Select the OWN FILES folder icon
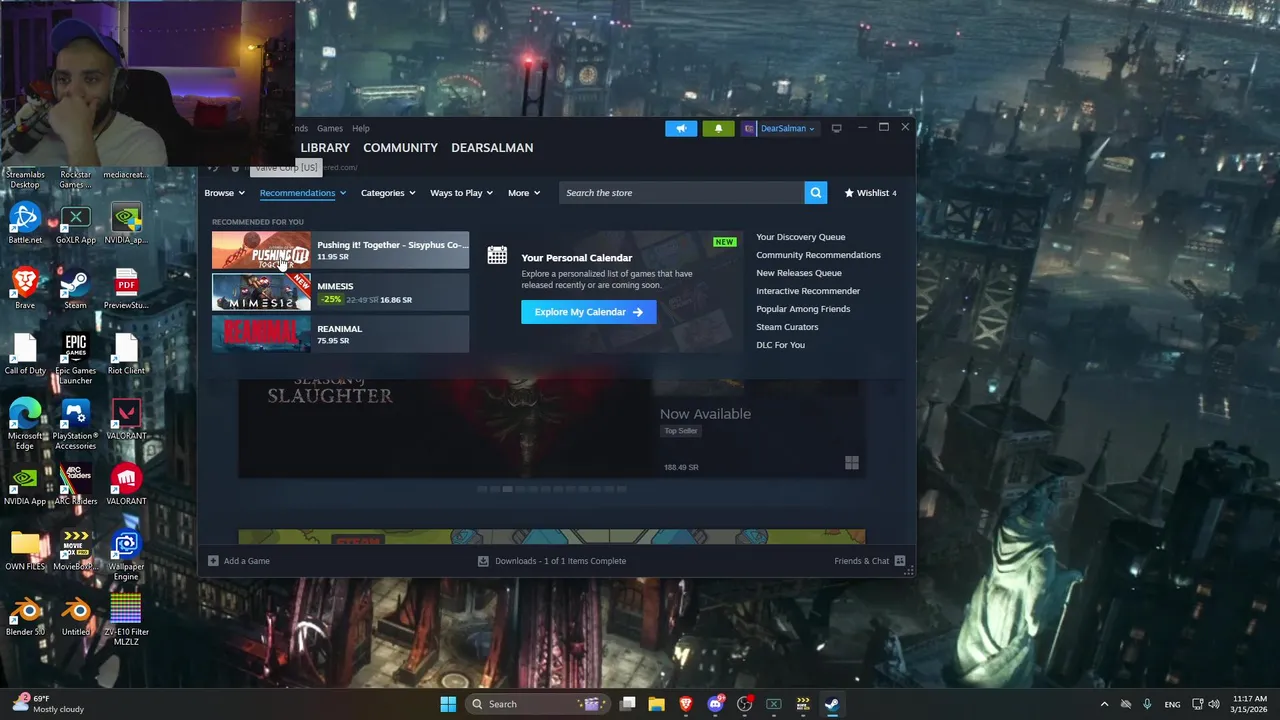1280x720 pixels. [x=25, y=549]
